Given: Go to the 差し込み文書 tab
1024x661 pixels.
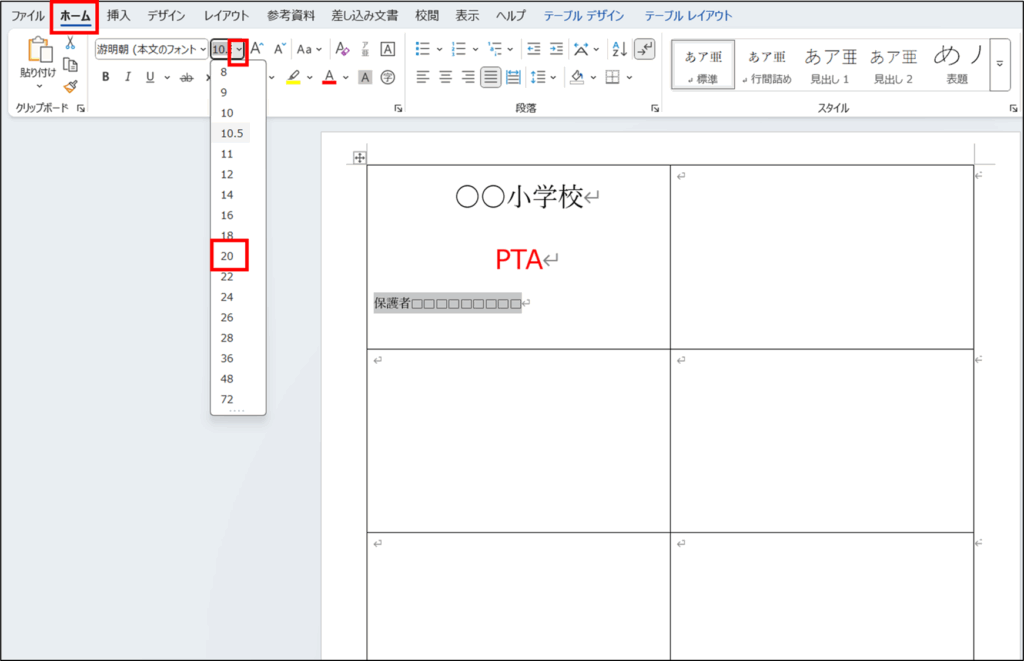Looking at the screenshot, I should [364, 15].
